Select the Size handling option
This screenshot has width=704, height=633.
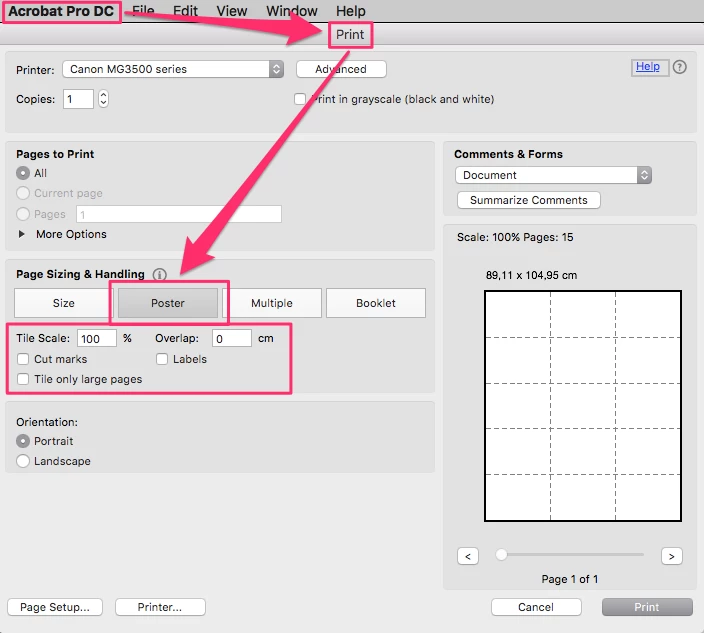click(x=64, y=303)
